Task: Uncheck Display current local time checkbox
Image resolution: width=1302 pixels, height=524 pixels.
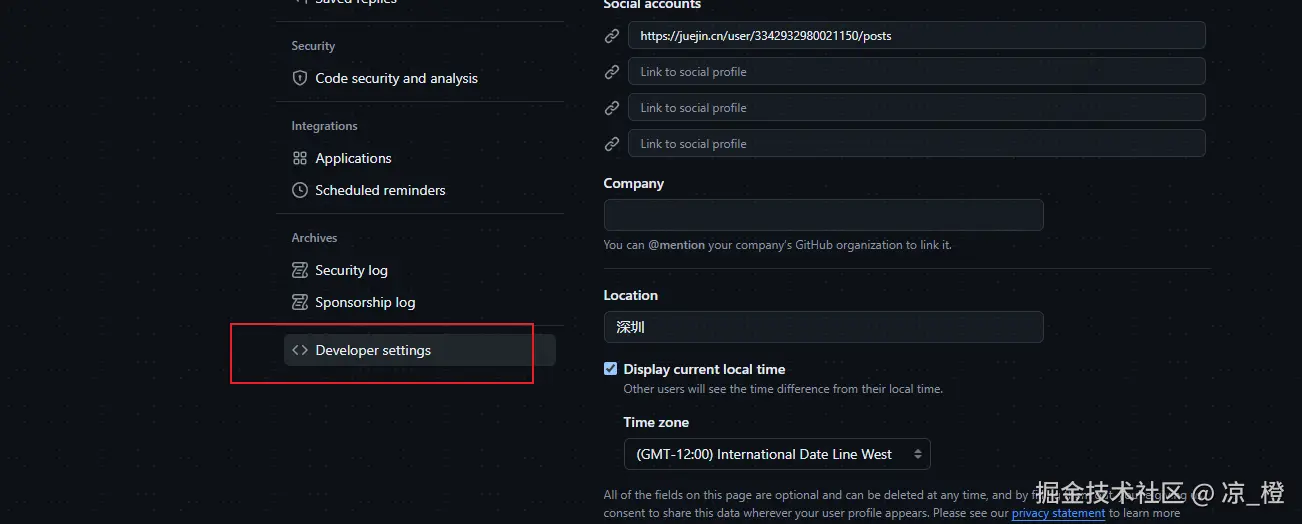Action: click(x=611, y=369)
